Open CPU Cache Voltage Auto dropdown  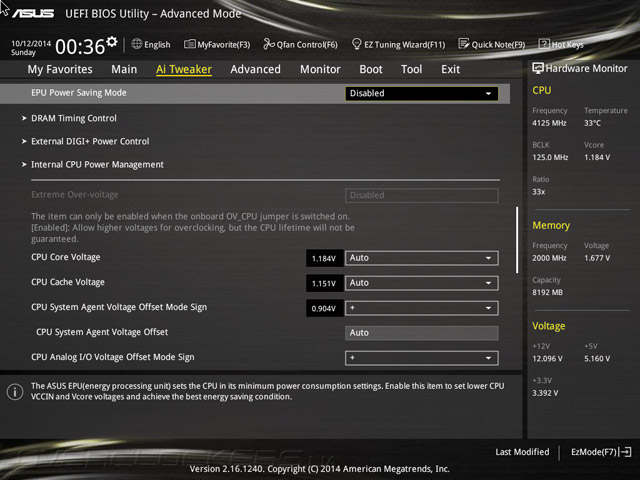422,283
